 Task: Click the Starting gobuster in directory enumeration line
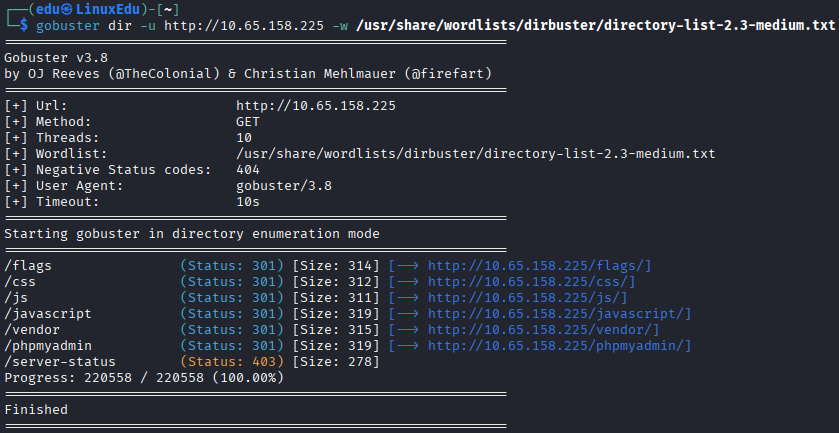pos(192,234)
